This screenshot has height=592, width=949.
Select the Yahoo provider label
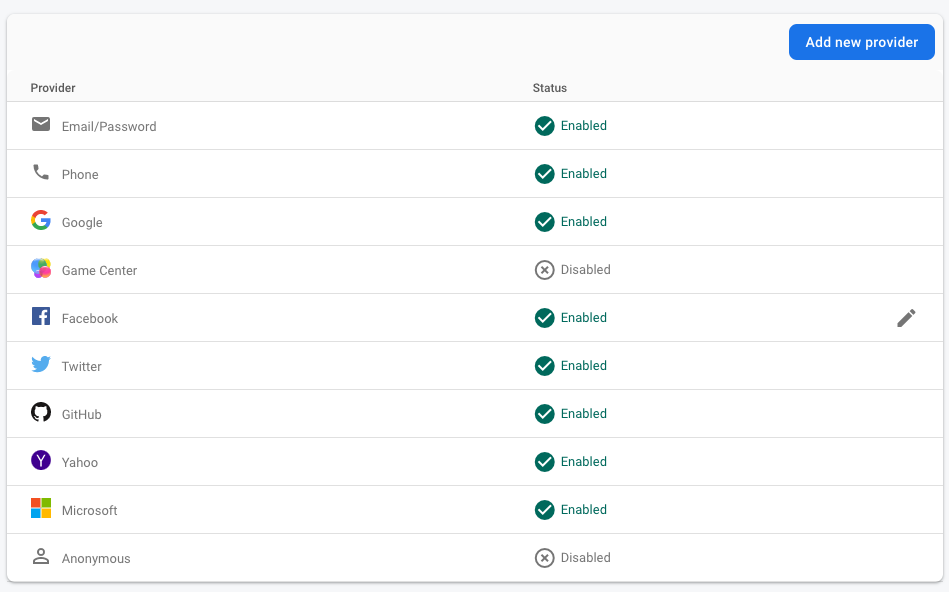coord(80,462)
